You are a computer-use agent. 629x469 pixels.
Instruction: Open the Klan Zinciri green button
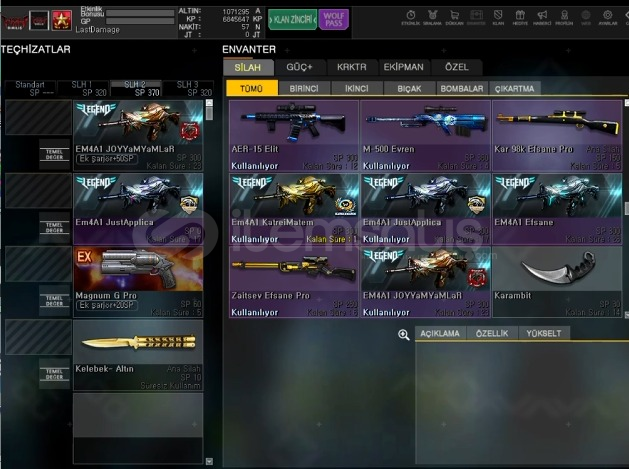click(292, 19)
